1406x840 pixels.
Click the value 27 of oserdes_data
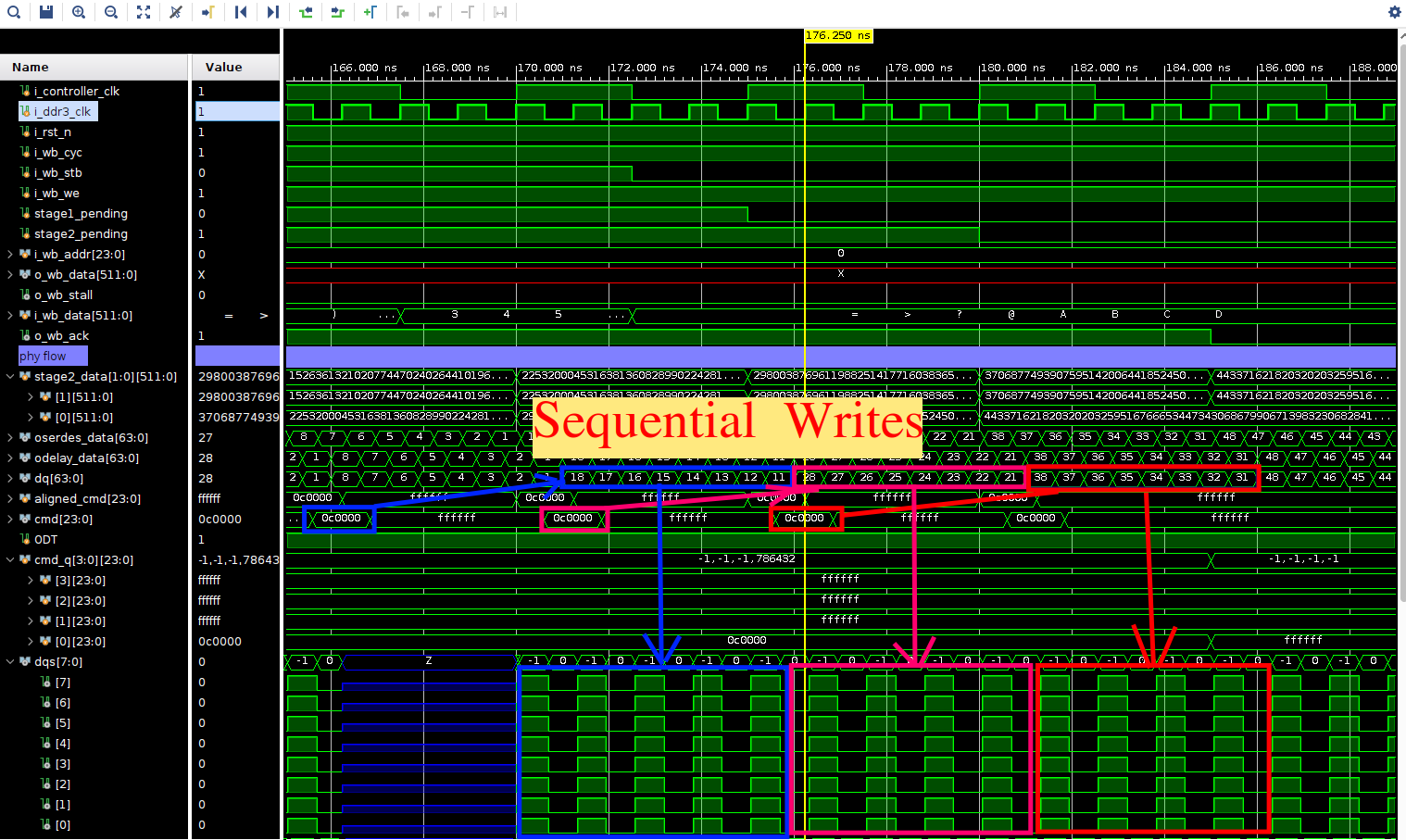point(206,437)
